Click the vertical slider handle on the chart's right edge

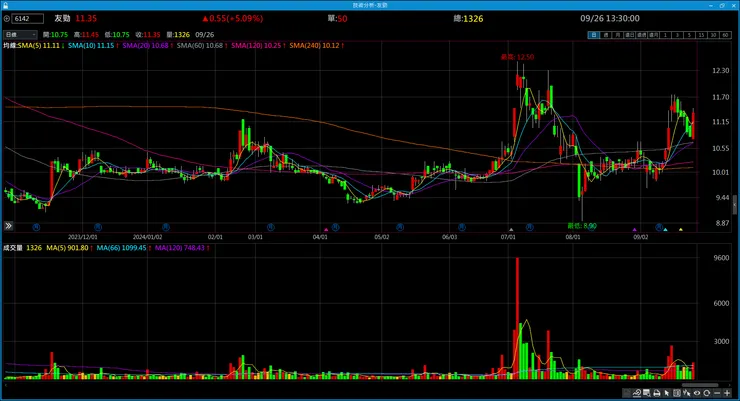point(735,206)
